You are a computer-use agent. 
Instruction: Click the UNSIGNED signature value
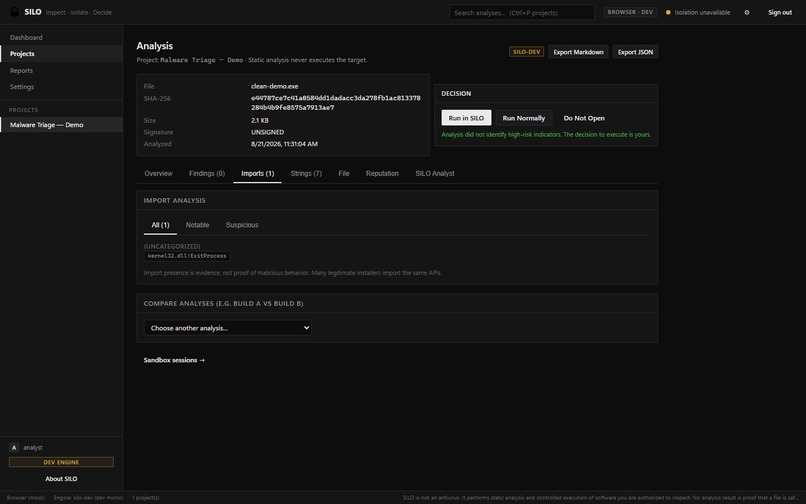point(267,132)
